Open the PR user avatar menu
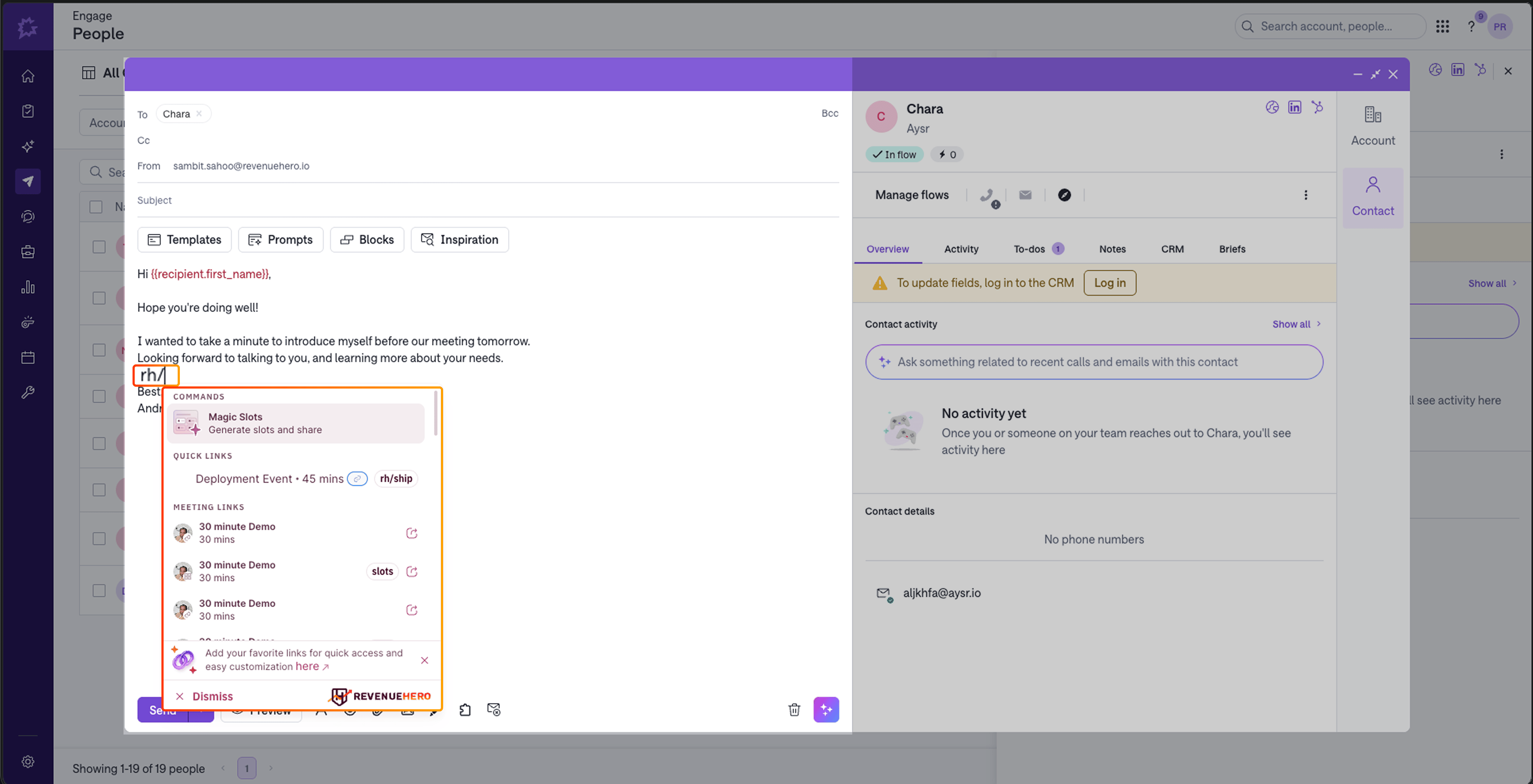This screenshot has height=784, width=1533. point(1500,27)
